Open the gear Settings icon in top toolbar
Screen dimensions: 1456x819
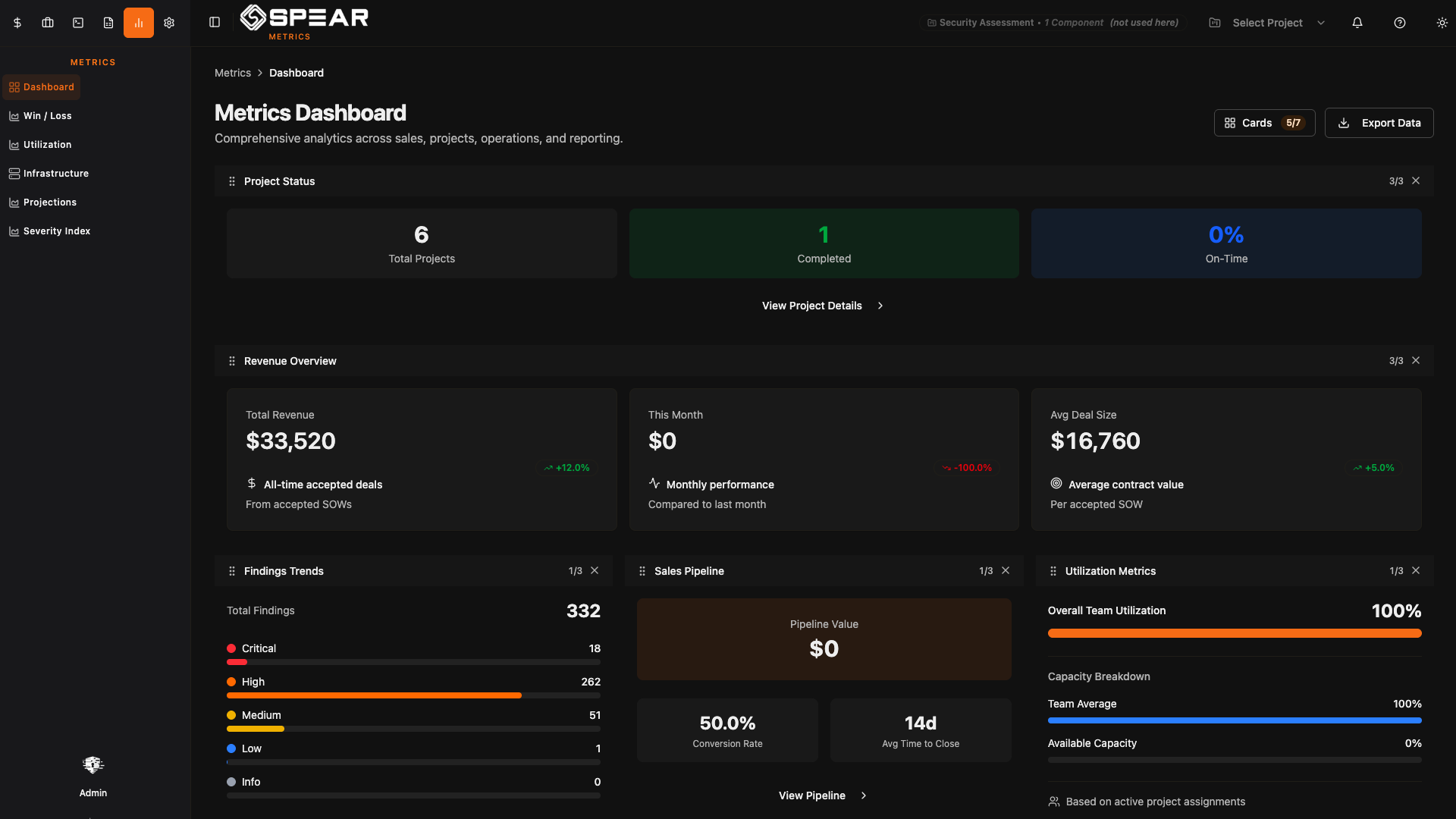(168, 22)
